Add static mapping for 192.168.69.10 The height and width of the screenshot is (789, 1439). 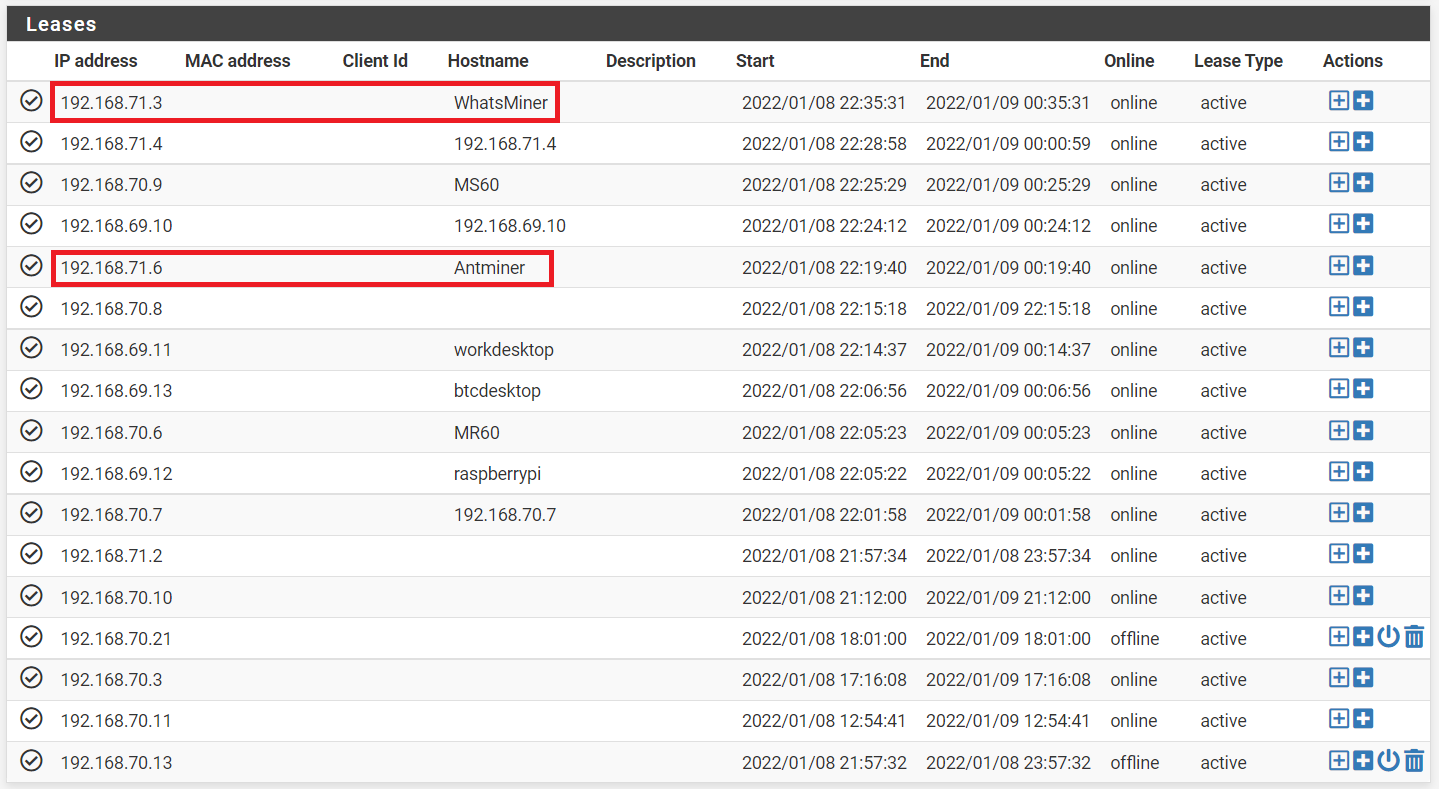tap(1339, 224)
